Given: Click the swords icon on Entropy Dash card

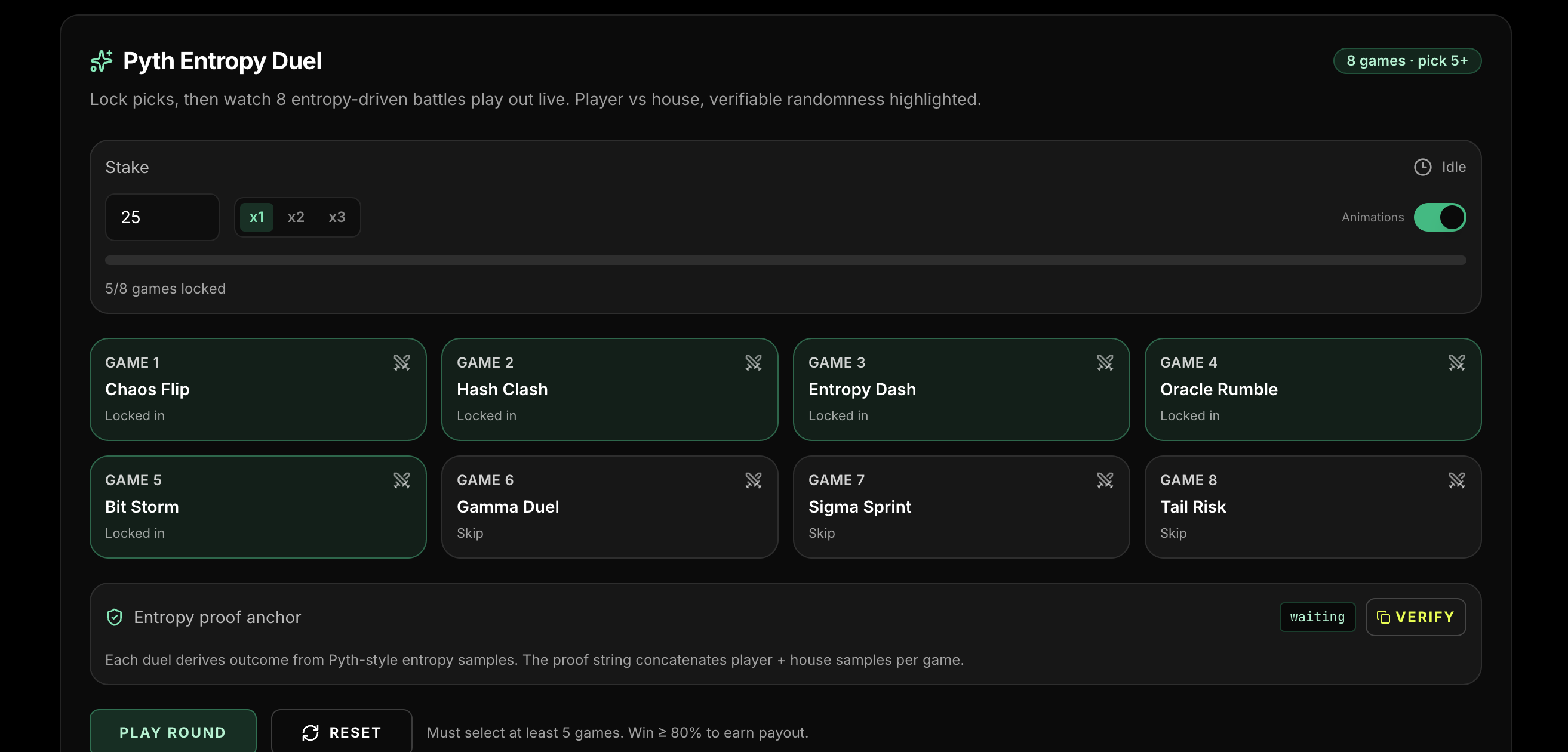Looking at the screenshot, I should [x=1105, y=363].
